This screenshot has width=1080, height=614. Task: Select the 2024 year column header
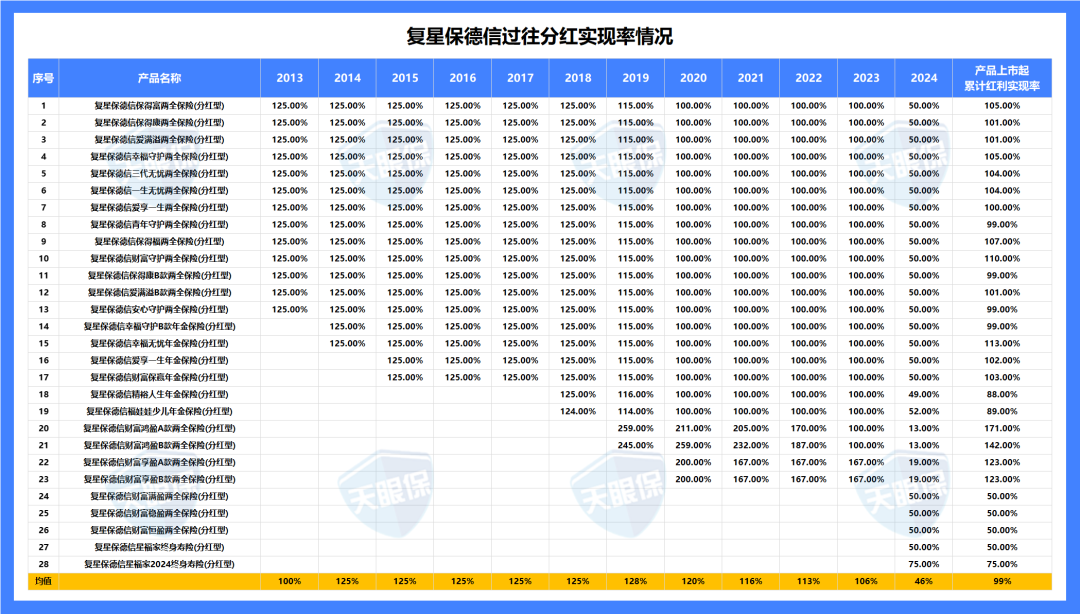coord(924,78)
